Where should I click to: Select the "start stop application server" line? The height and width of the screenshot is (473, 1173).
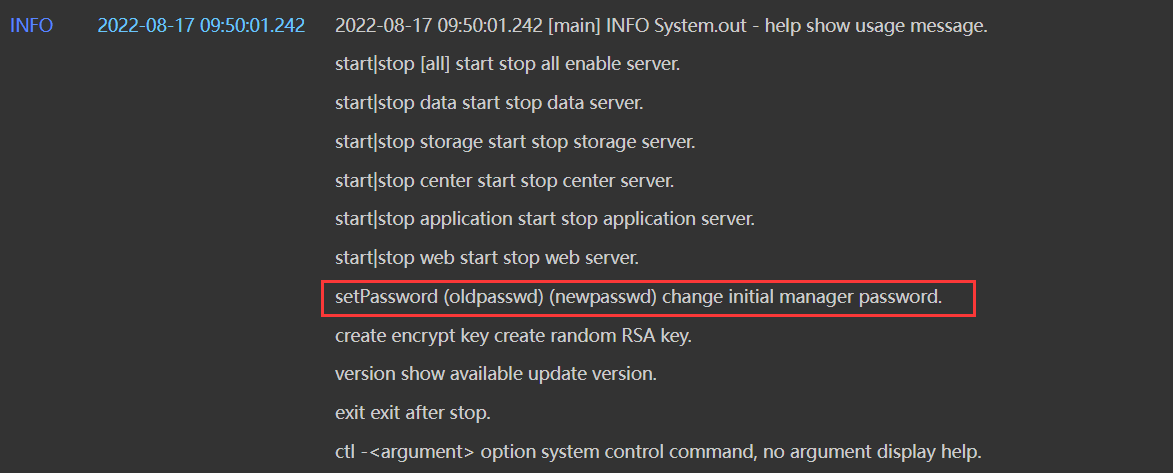point(544,218)
